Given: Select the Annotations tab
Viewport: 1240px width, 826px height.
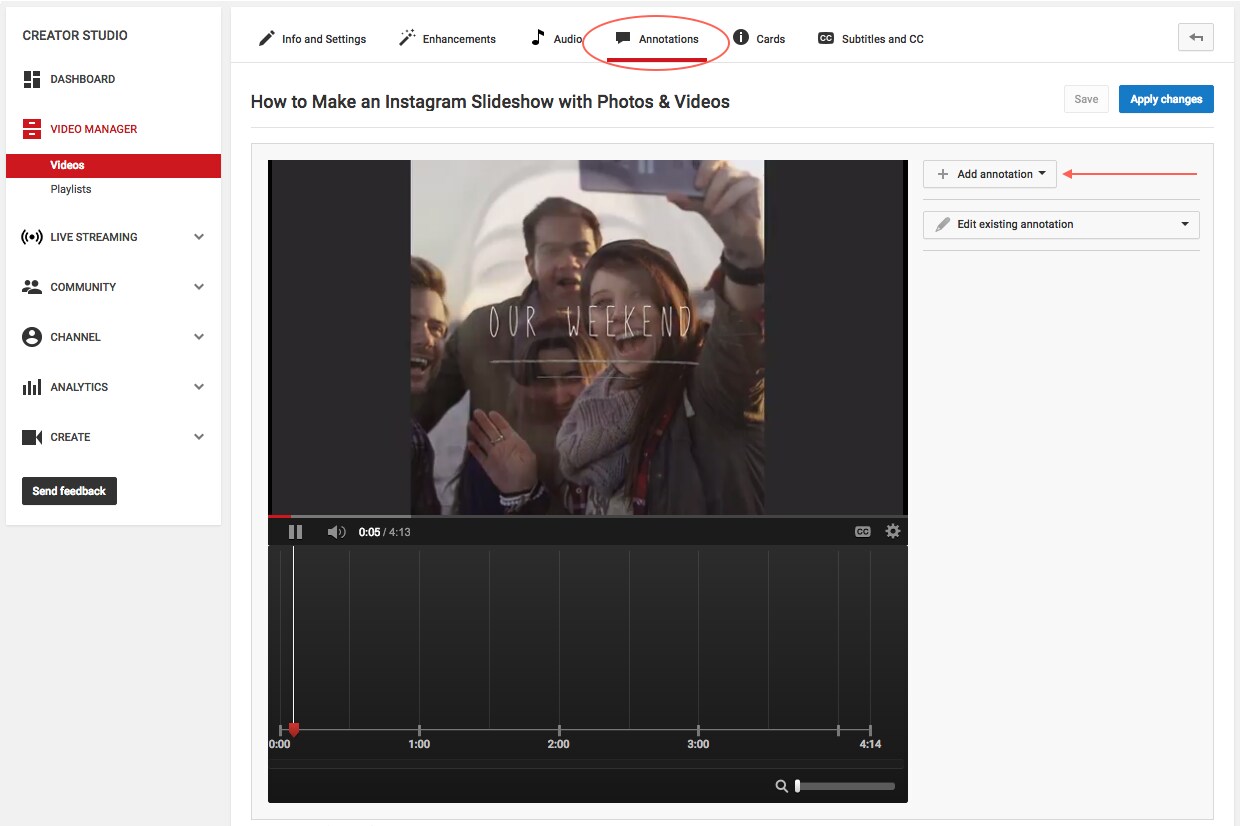Looking at the screenshot, I should [657, 39].
